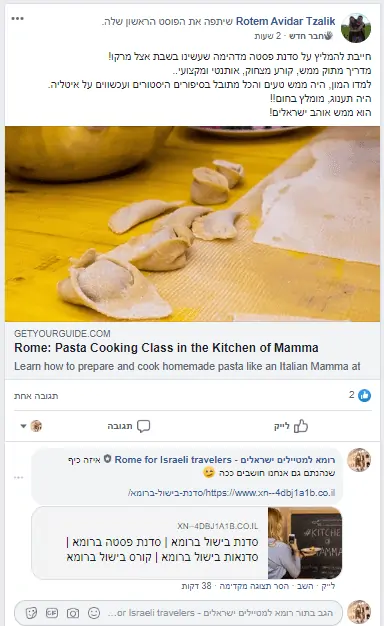Open comment options dots beside the reply
The width and height of the screenshot is (384, 626).
coord(18,477)
